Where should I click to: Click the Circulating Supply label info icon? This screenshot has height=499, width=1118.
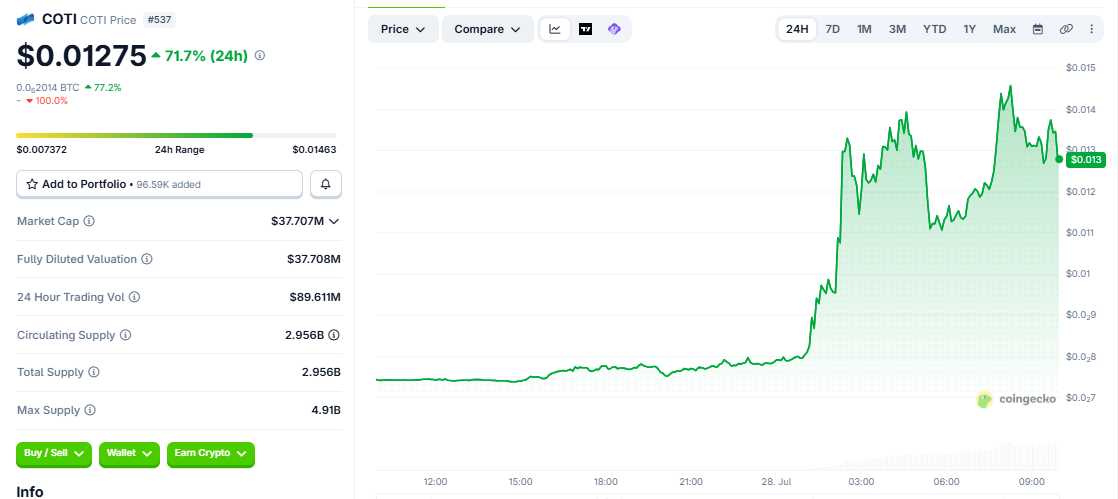(125, 334)
